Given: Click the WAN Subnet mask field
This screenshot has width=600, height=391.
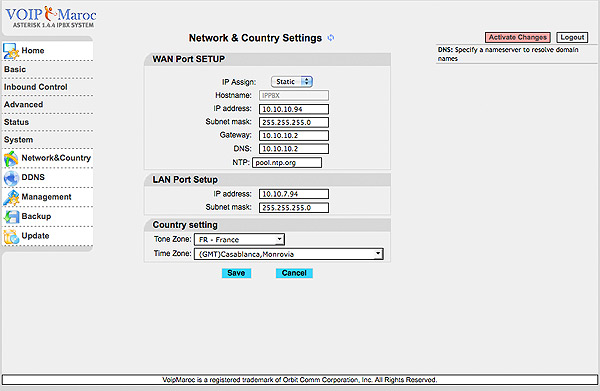Looking at the screenshot, I should [293, 122].
